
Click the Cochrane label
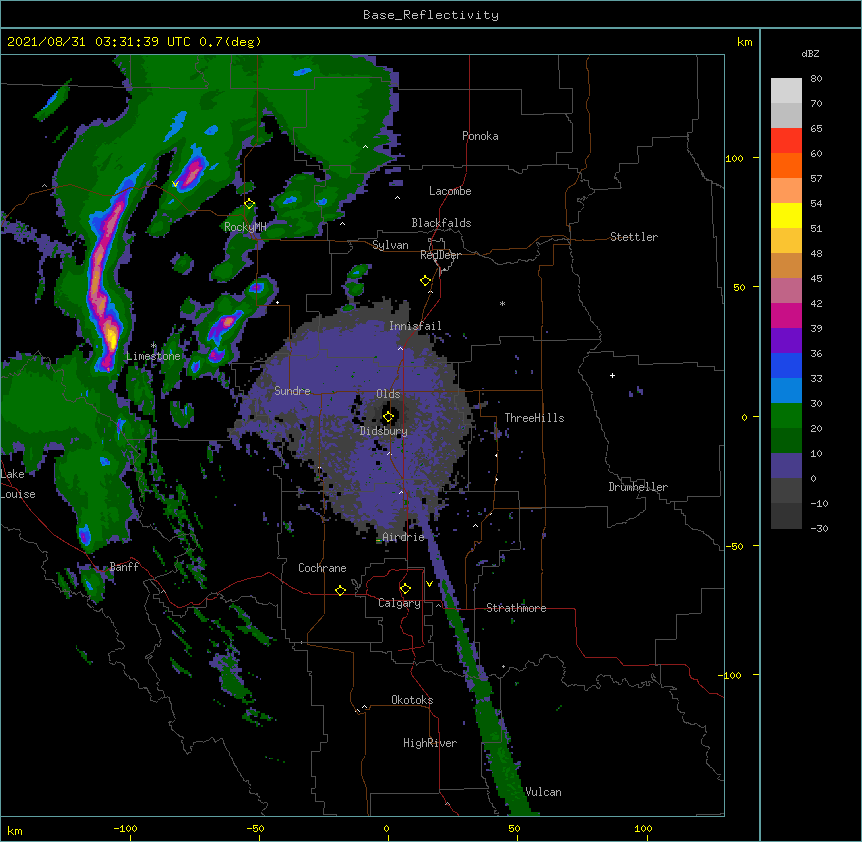pos(322,568)
